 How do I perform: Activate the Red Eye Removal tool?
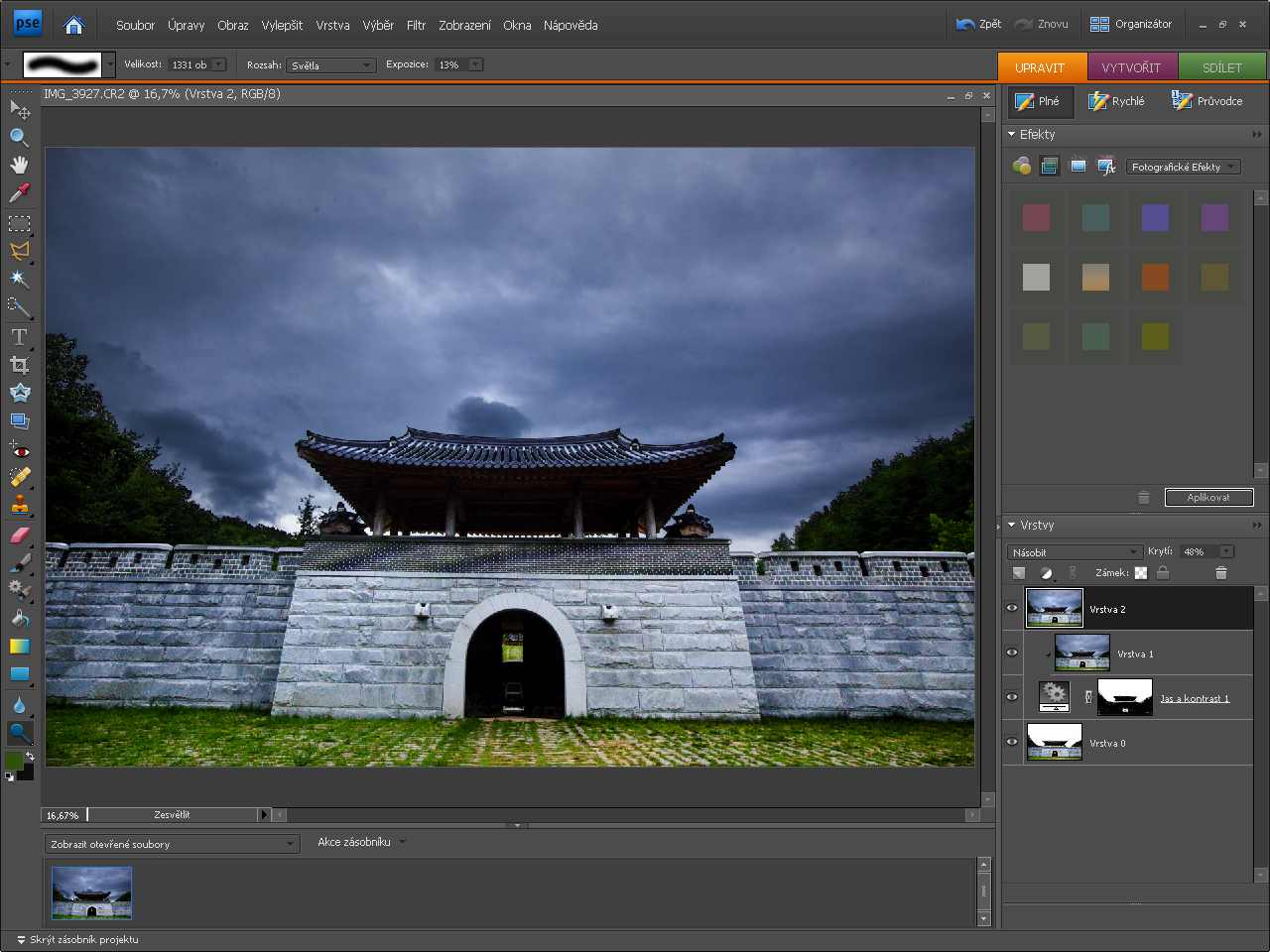click(19, 449)
